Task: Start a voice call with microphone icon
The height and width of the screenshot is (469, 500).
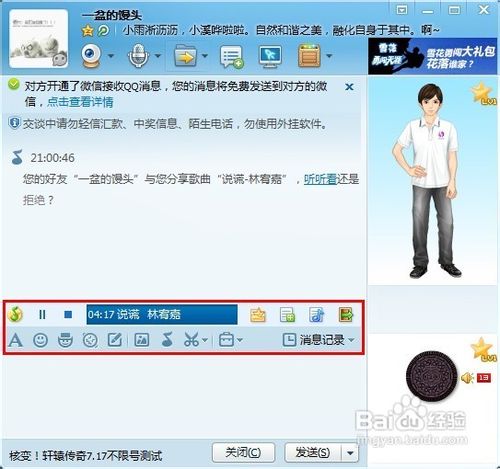Action: click(x=138, y=56)
